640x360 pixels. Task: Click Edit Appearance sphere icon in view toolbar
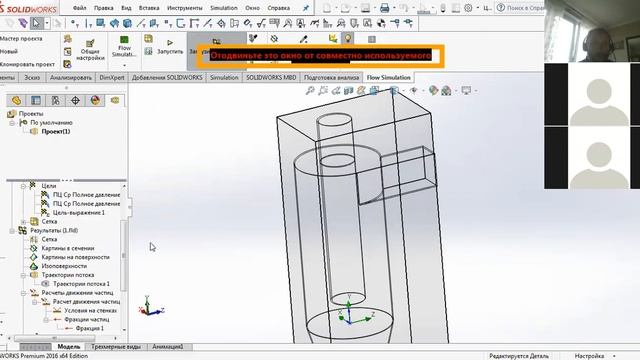(x=433, y=91)
